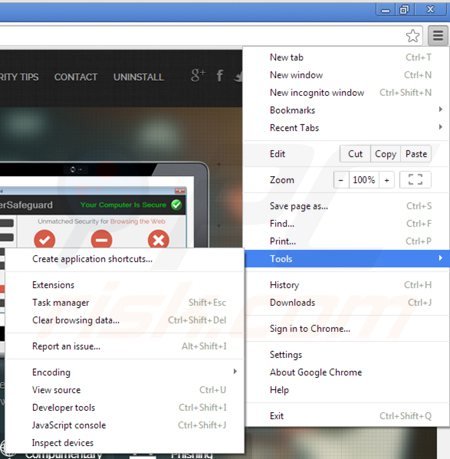This screenshot has height=459, width=450.
Task: Expand the Recent Tabs submenu arrow
Action: [440, 127]
